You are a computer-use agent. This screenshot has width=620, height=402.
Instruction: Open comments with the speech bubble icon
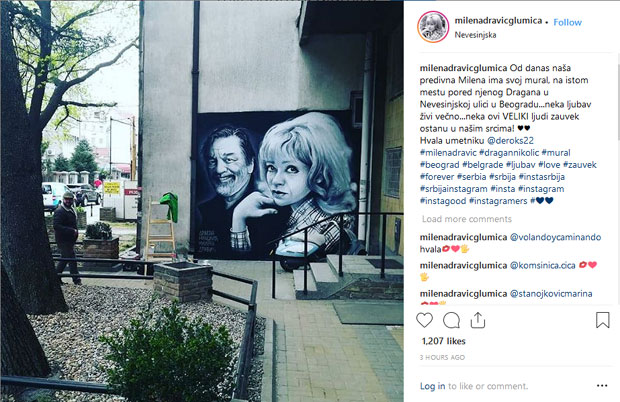point(451,320)
